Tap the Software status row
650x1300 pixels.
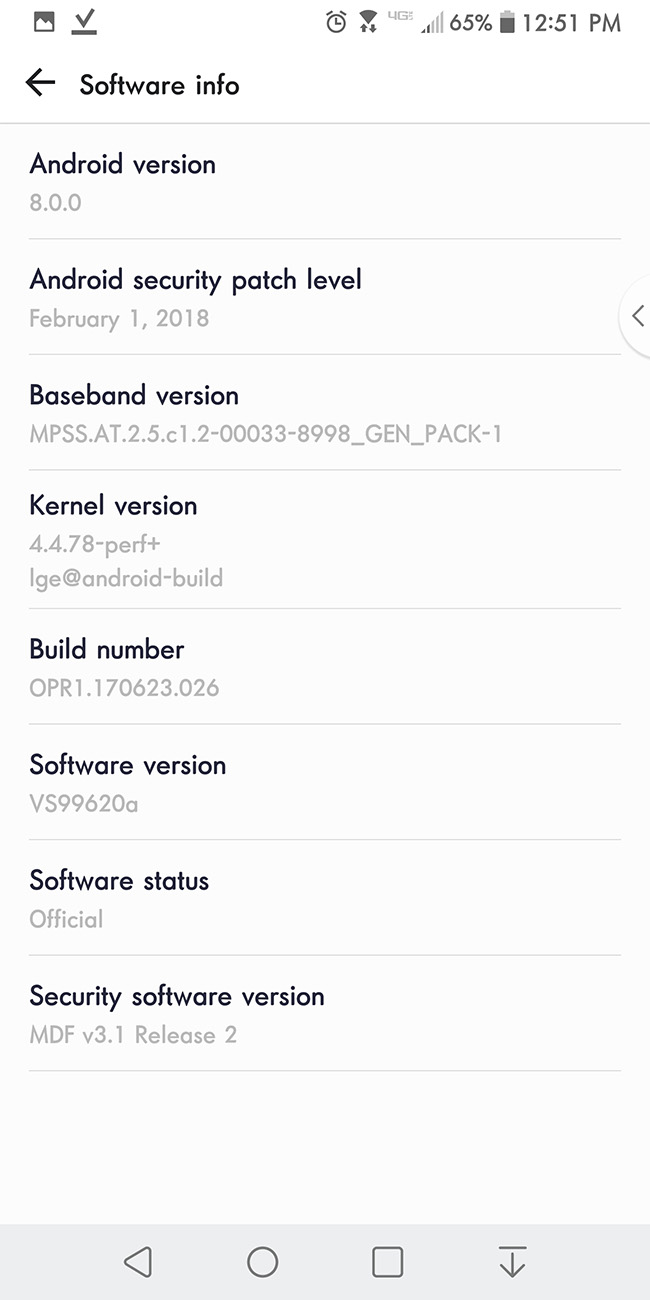point(325,898)
